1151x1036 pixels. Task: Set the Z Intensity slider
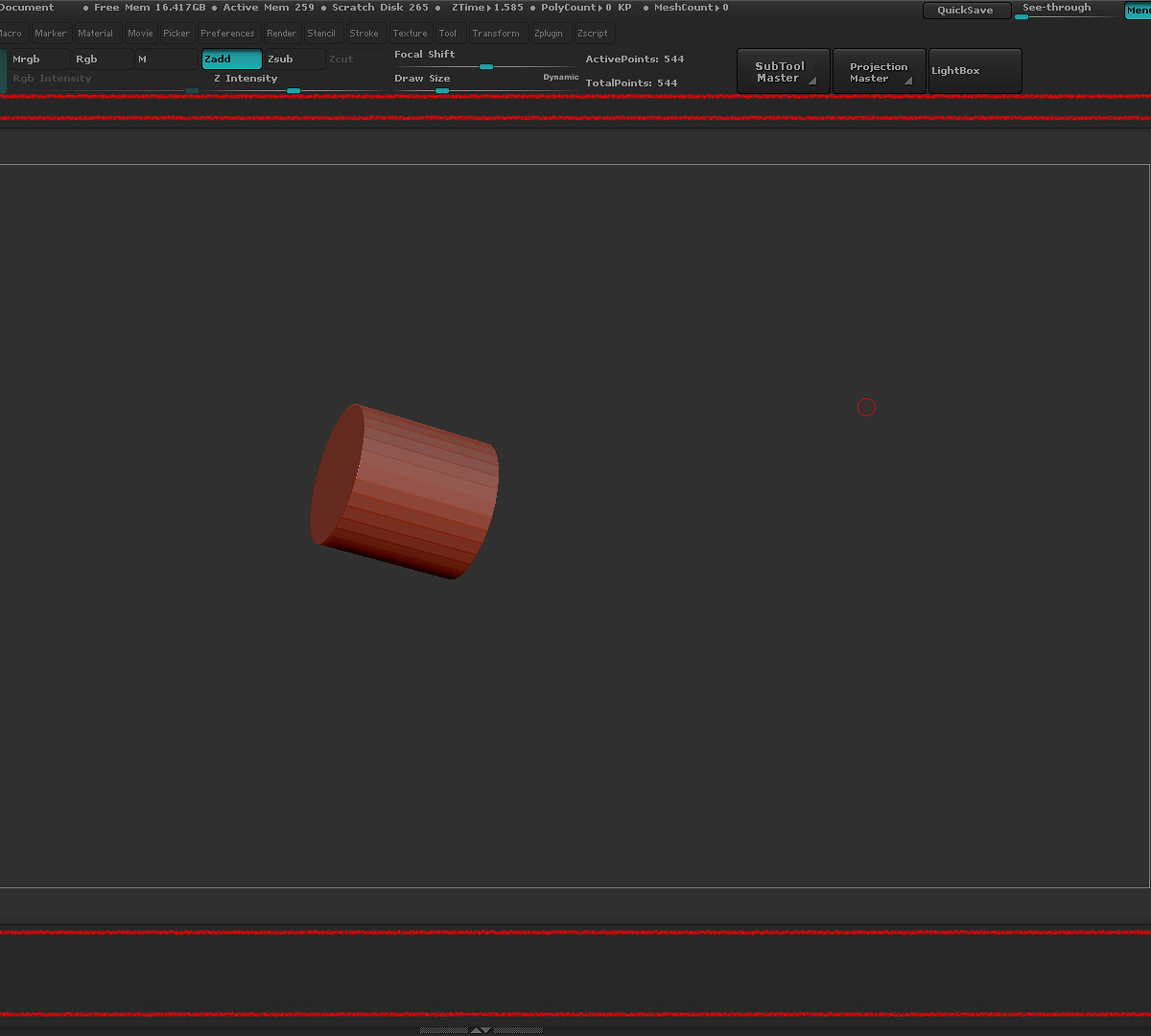coord(294,90)
